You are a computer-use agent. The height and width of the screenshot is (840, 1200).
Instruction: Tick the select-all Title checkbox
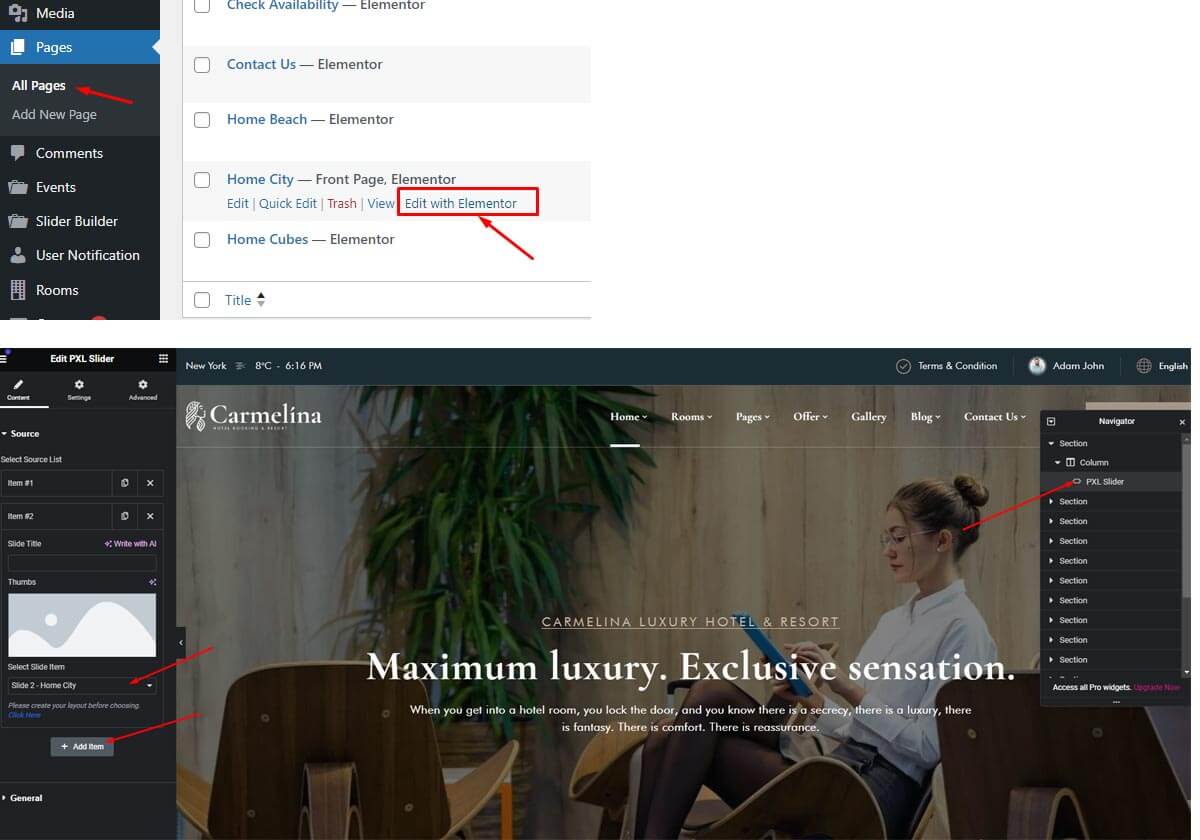coord(202,300)
